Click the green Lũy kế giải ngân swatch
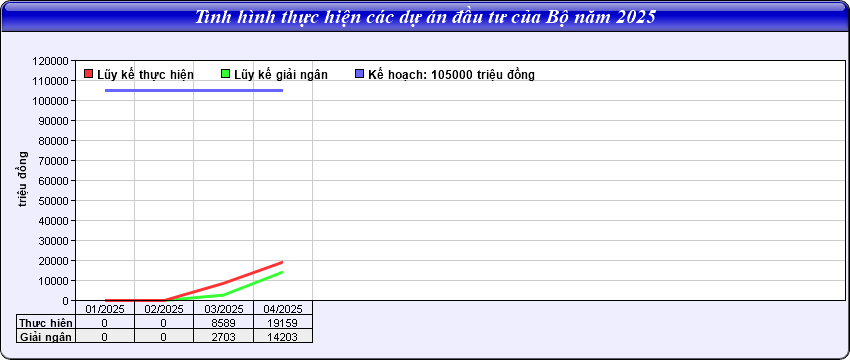The height and width of the screenshot is (360, 850). (226, 74)
